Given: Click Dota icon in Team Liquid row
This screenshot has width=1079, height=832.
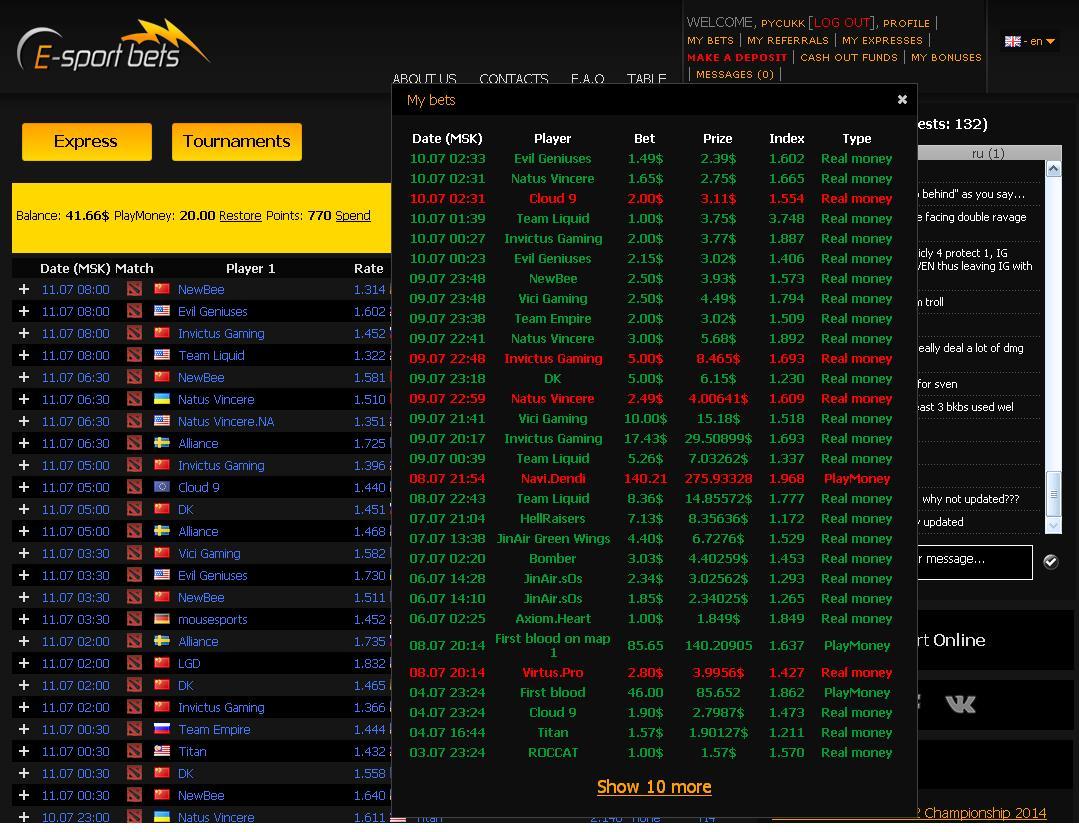Looking at the screenshot, I should click(134, 355).
